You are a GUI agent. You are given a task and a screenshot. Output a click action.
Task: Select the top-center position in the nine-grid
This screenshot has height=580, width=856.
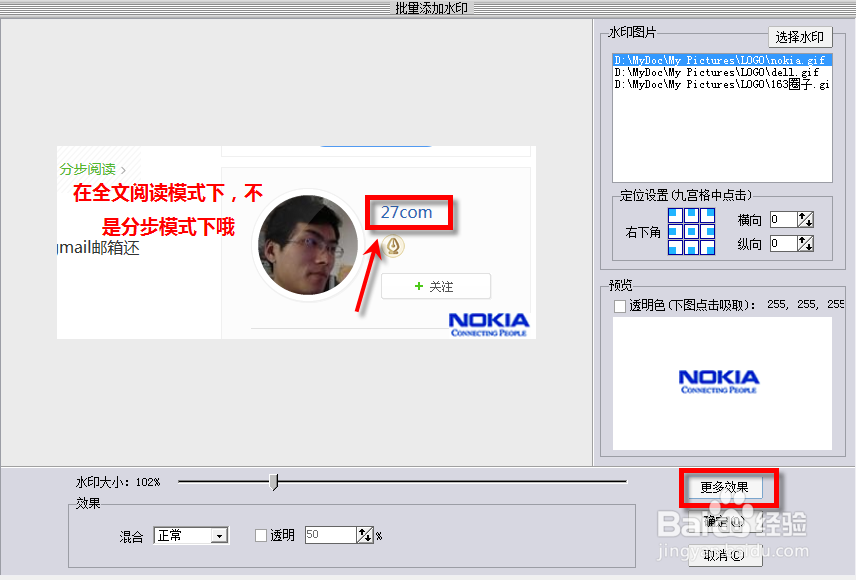click(691, 215)
